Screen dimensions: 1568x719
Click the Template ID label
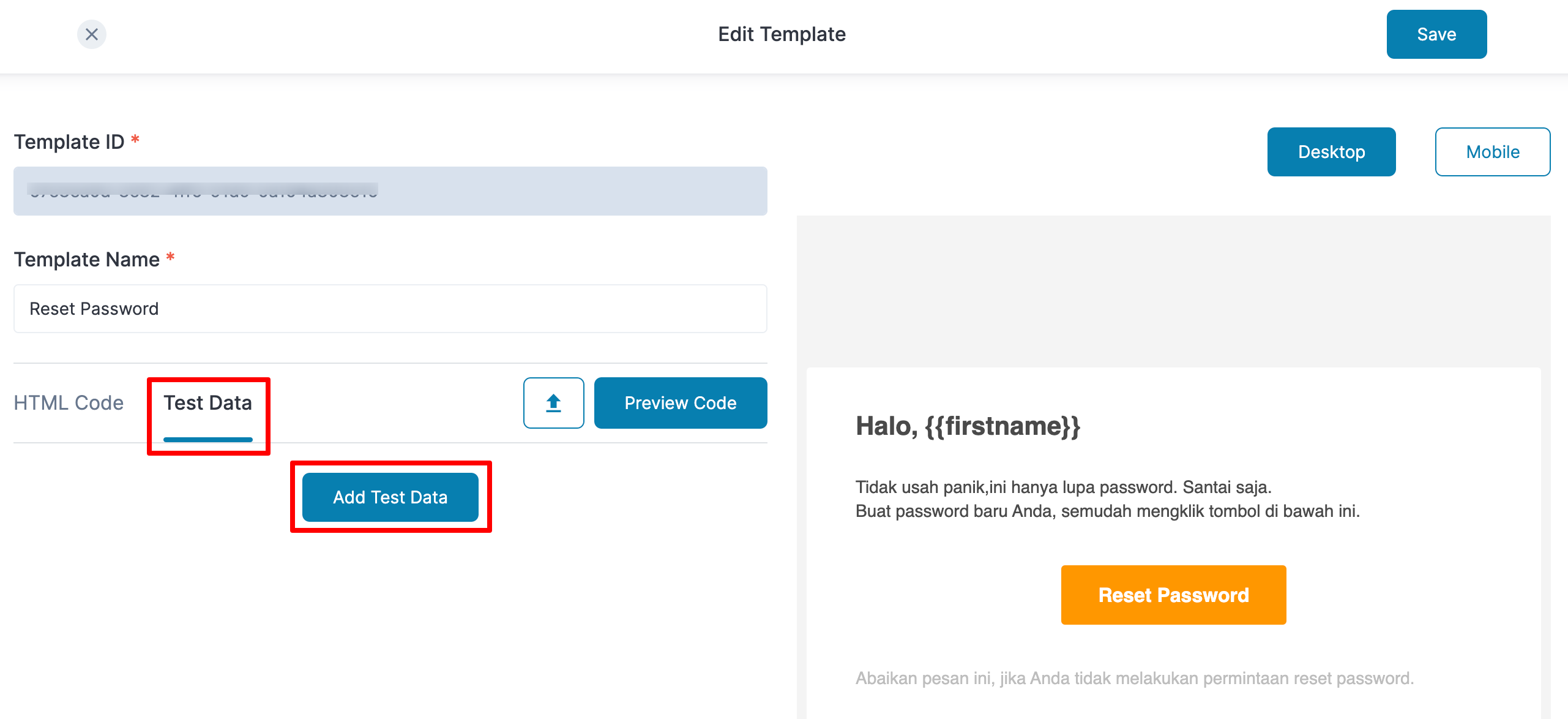point(69,142)
